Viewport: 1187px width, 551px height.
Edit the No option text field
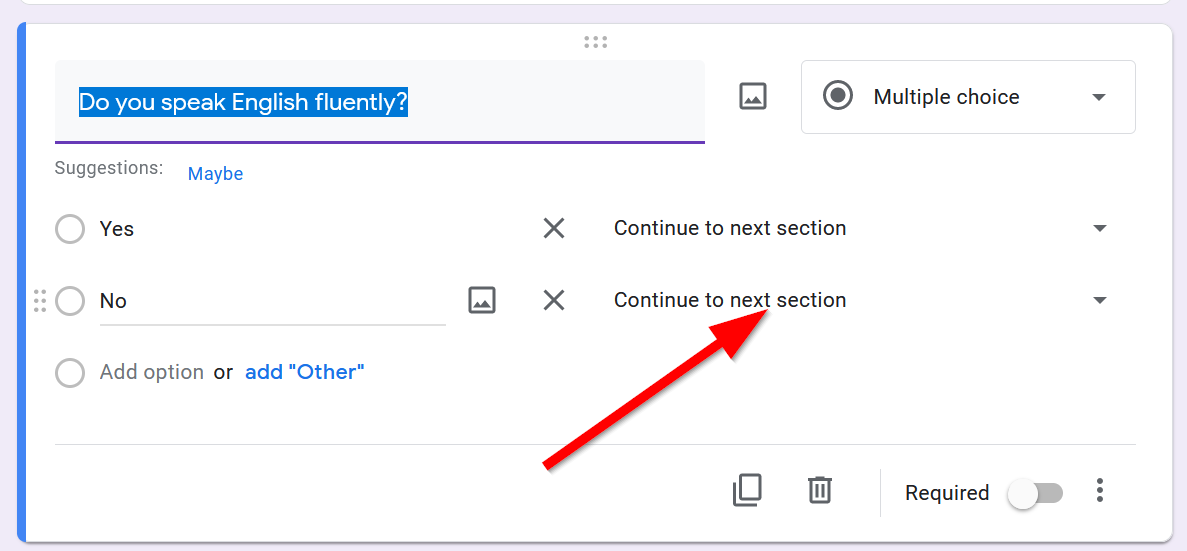270,301
